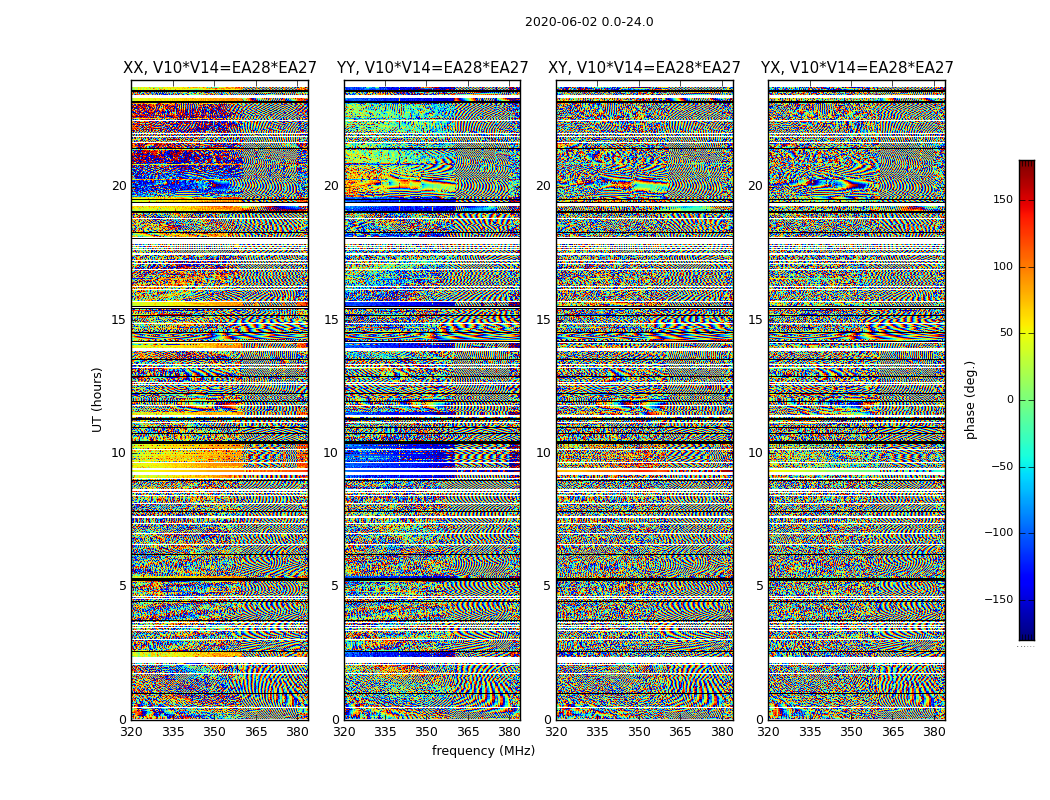Click inside the YY phase plot panel
The height and width of the screenshot is (800, 1050).
click(x=432, y=400)
